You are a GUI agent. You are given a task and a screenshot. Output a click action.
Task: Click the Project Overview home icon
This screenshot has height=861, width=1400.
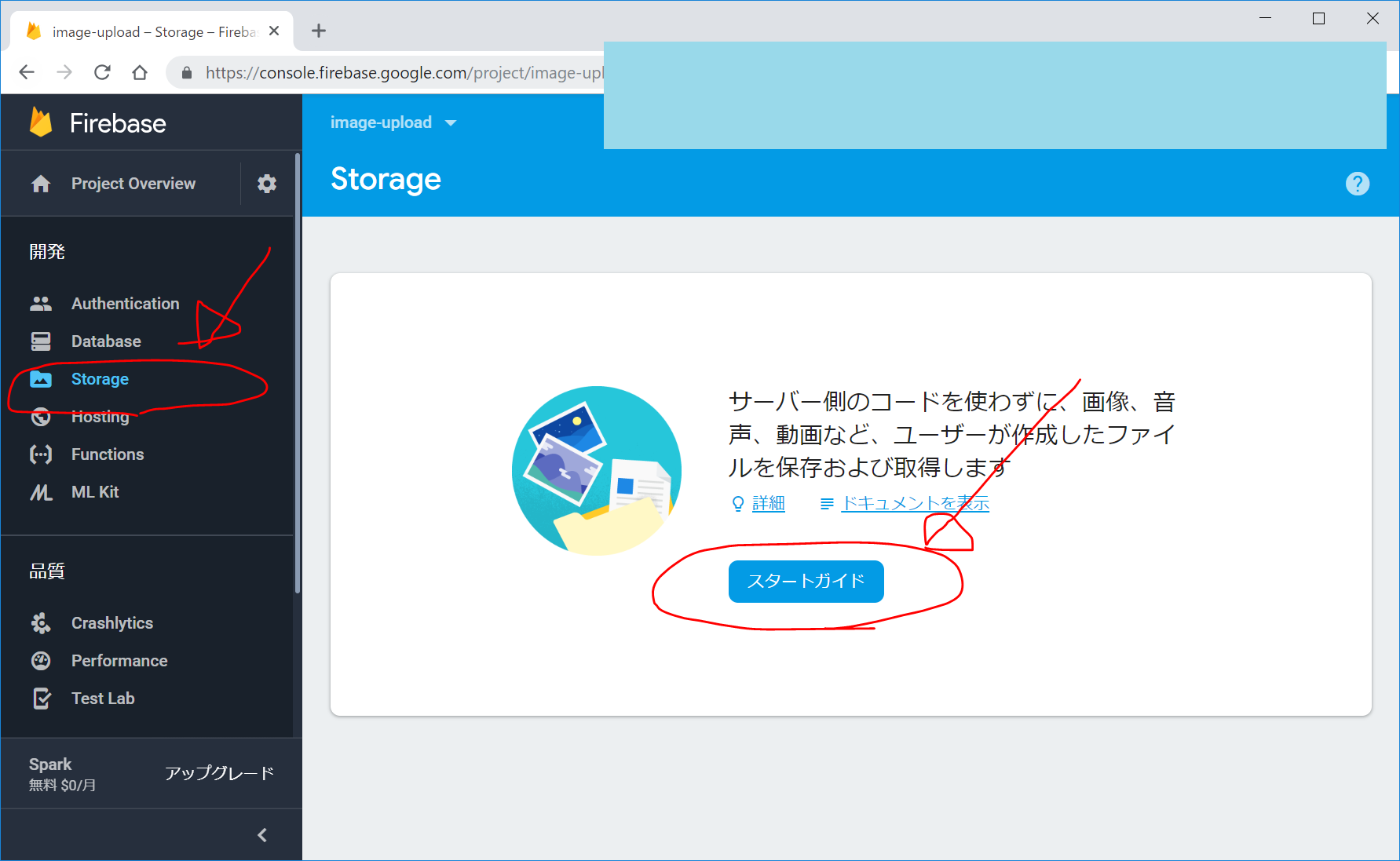(41, 184)
